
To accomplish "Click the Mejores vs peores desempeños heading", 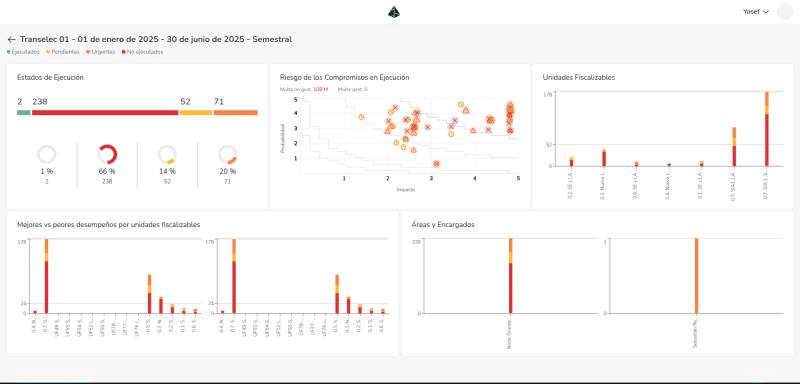I will 109,224.
